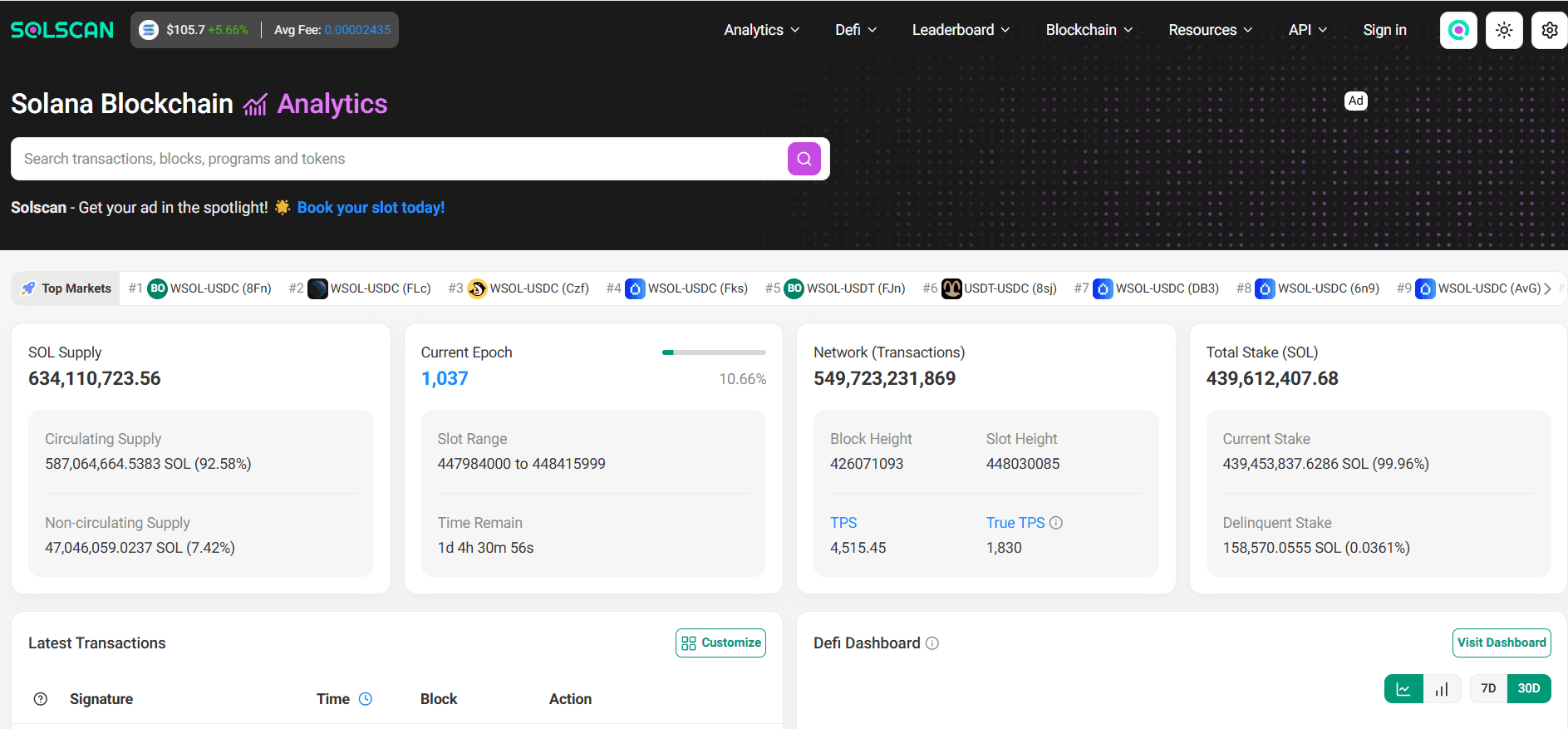1568x729 pixels.
Task: Open the Book your slot today! link
Action: 371,208
